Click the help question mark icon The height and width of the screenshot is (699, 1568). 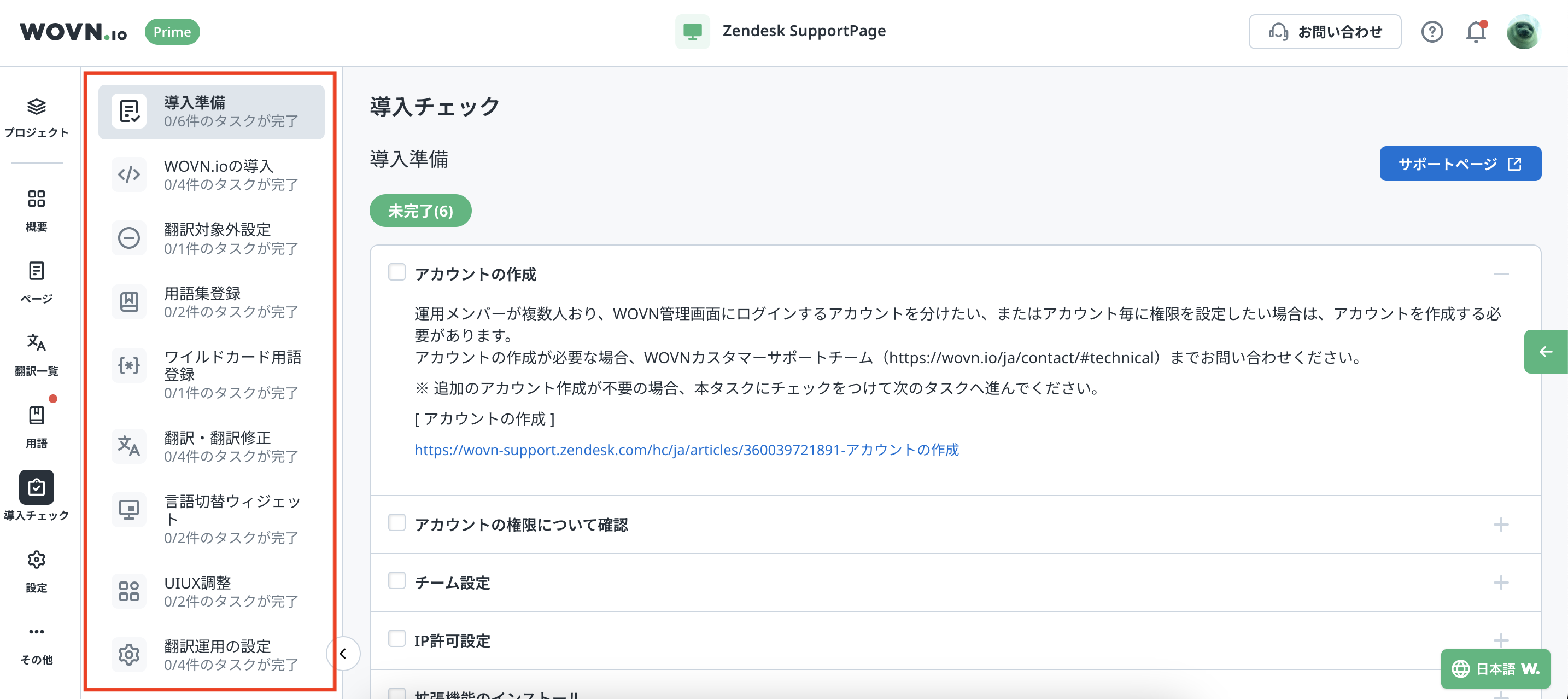pyautogui.click(x=1432, y=32)
